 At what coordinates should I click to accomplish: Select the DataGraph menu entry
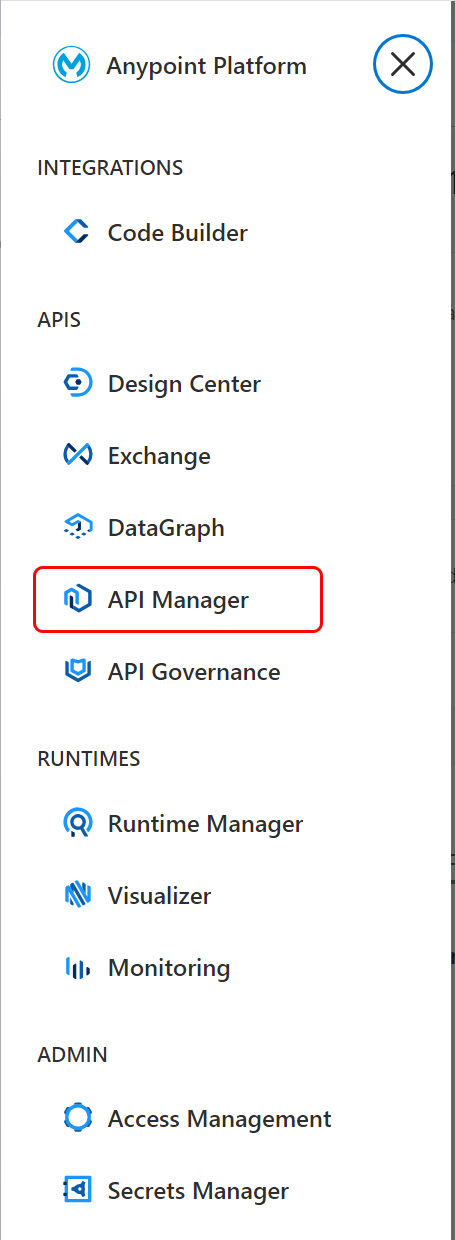166,528
